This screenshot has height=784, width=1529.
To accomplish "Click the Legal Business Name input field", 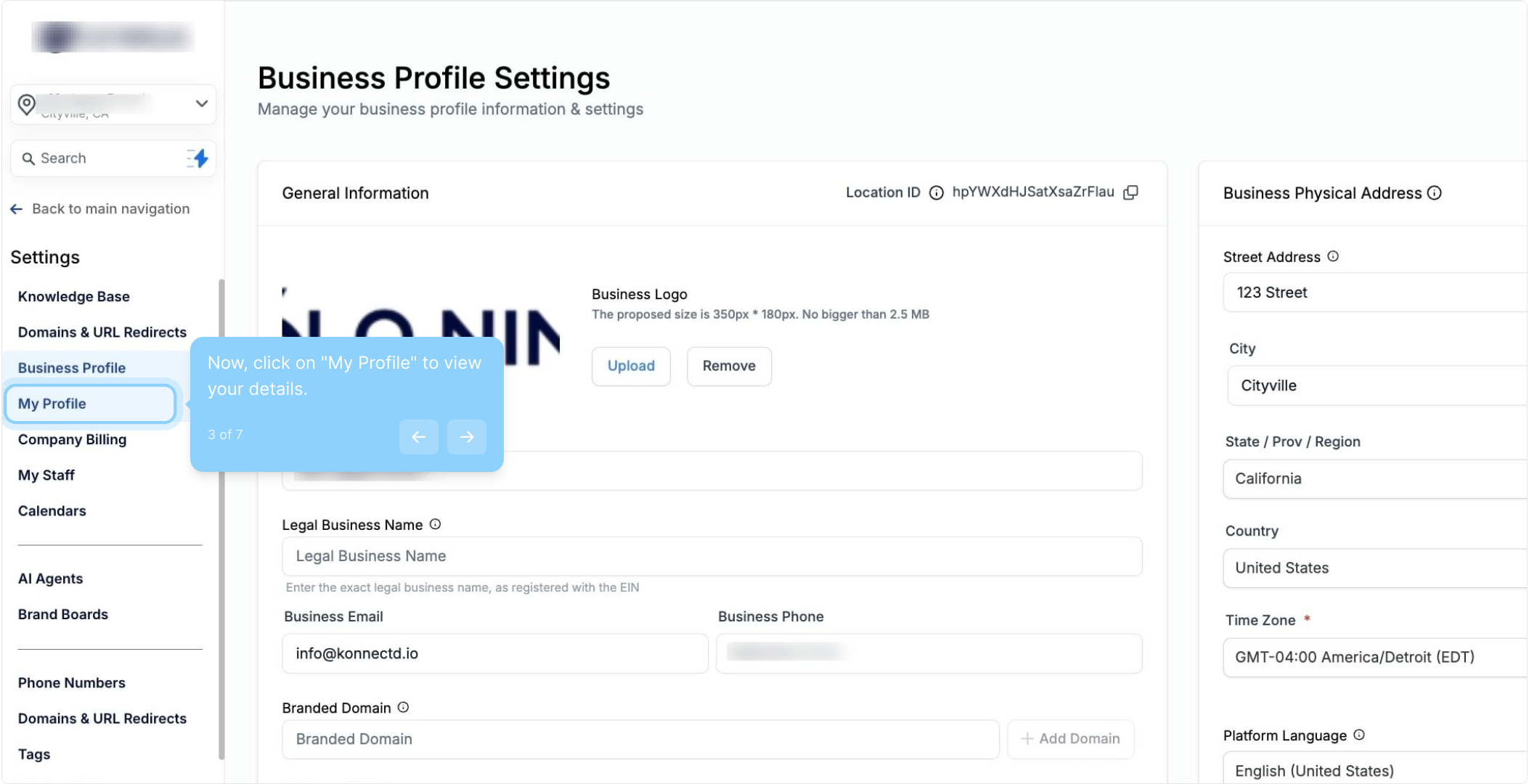I will [712, 556].
